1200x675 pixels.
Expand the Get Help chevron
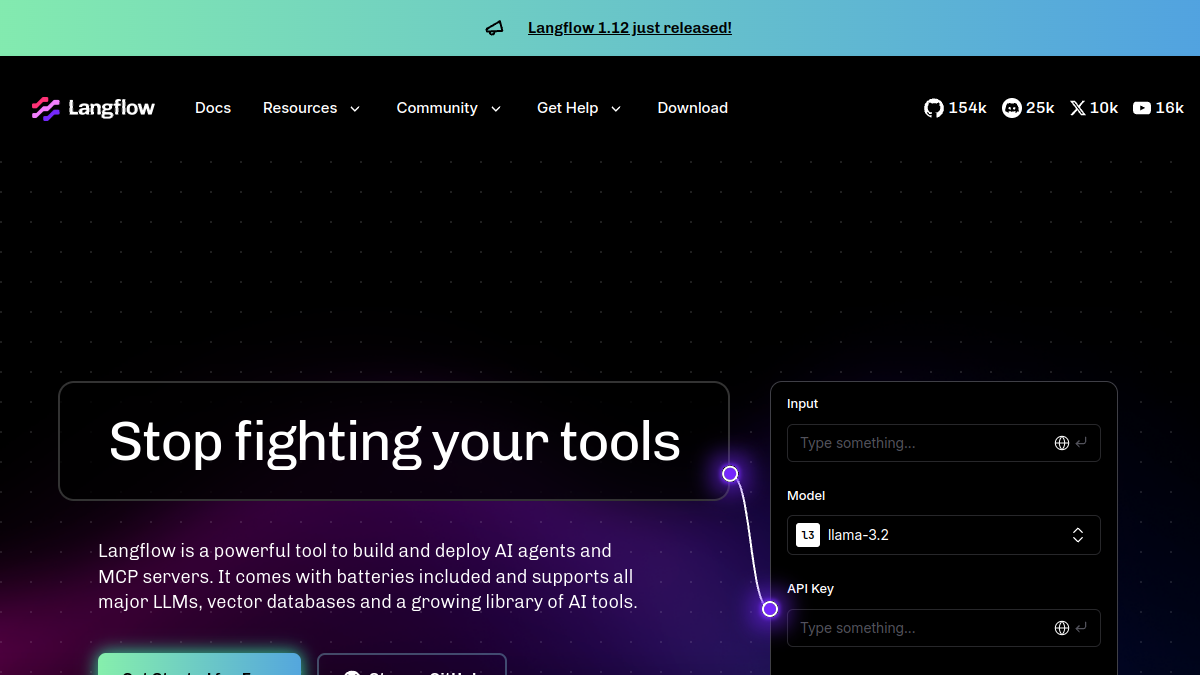tap(616, 109)
